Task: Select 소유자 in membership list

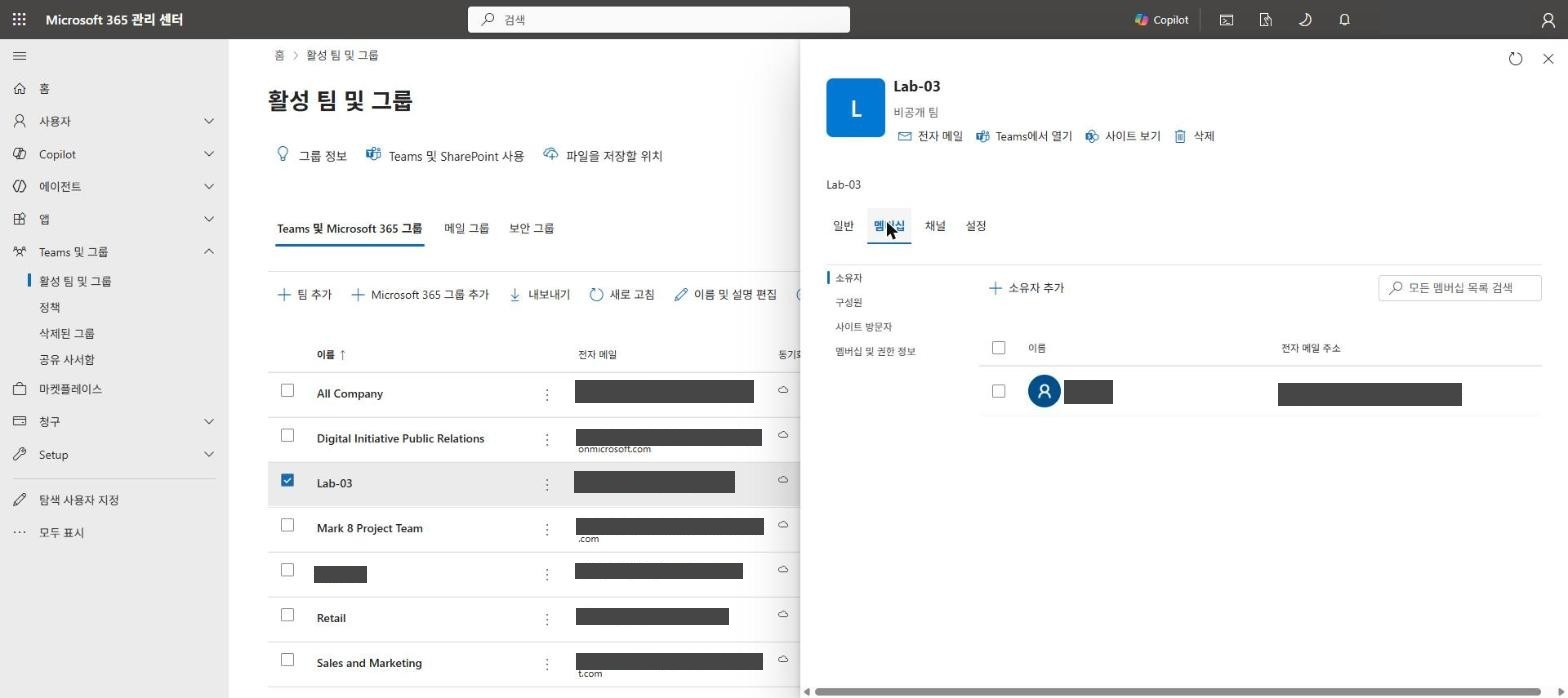Action: (848, 278)
